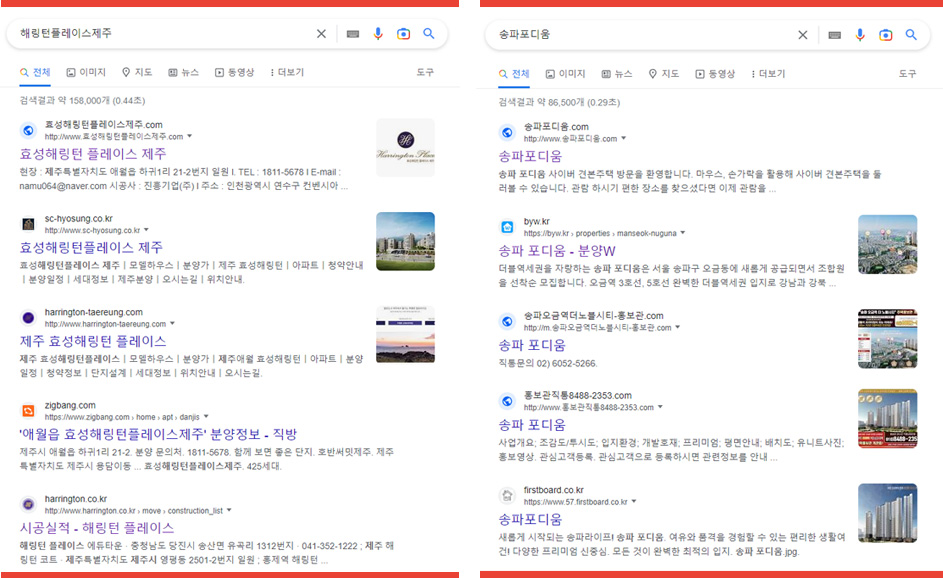
Task: Click the firstboard.co.kr tower thumbnail
Action: pyautogui.click(x=888, y=513)
